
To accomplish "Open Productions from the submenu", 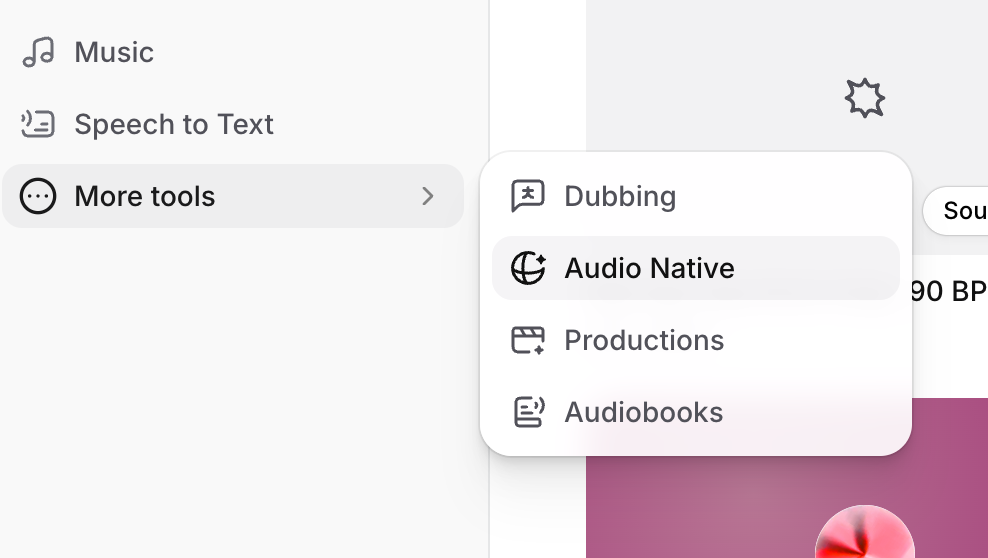I will tap(696, 340).
